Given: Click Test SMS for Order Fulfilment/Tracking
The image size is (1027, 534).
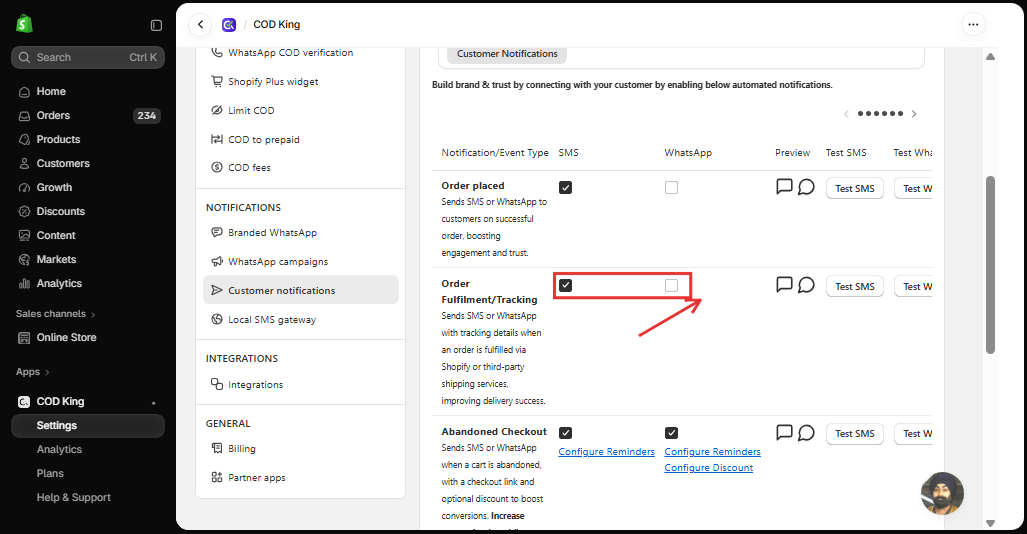Looking at the screenshot, I should (x=855, y=286).
